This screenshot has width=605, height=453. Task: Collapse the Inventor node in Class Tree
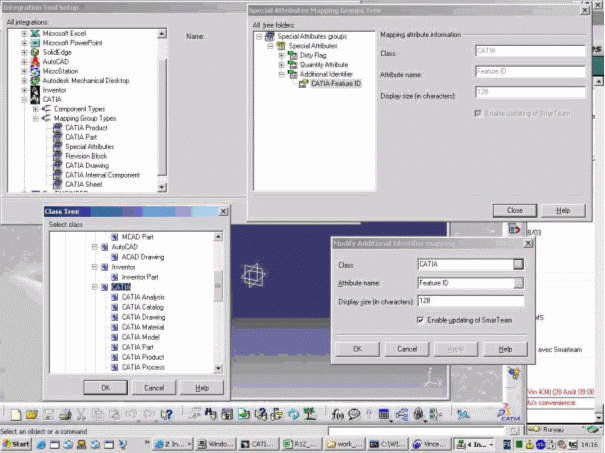[x=95, y=267]
